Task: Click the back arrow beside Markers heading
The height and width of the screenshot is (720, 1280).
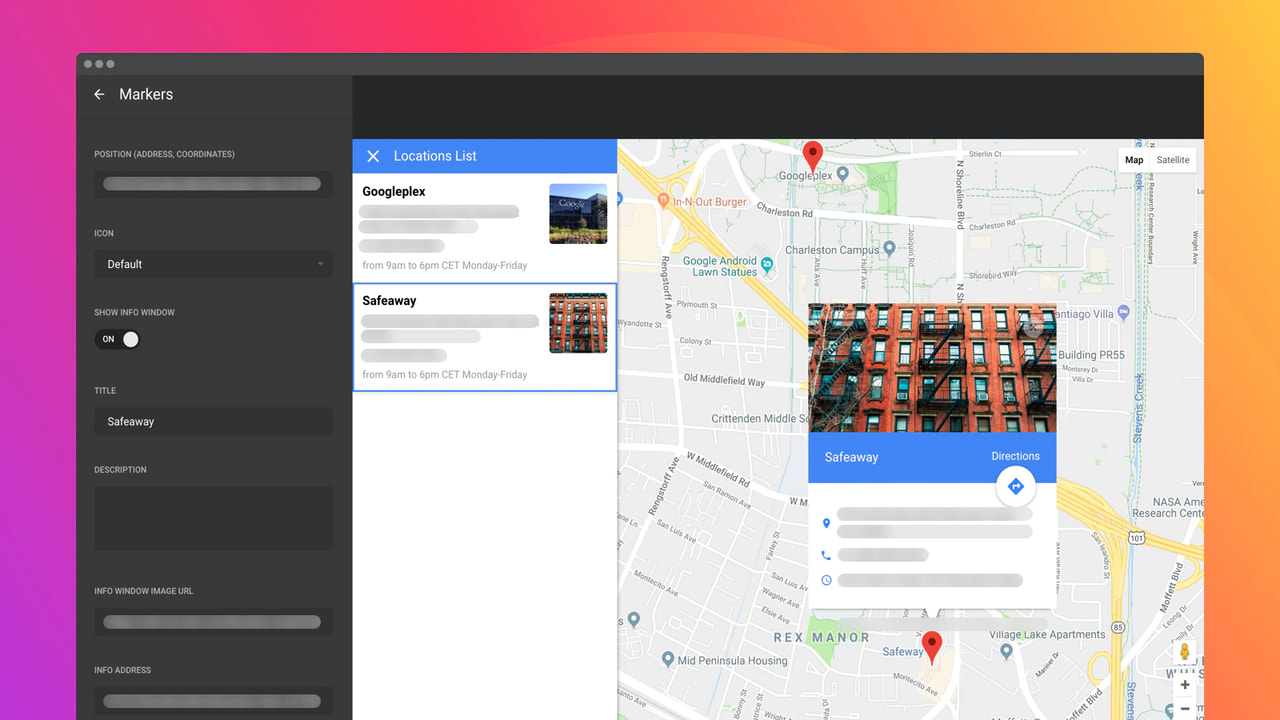Action: pyautogui.click(x=98, y=94)
